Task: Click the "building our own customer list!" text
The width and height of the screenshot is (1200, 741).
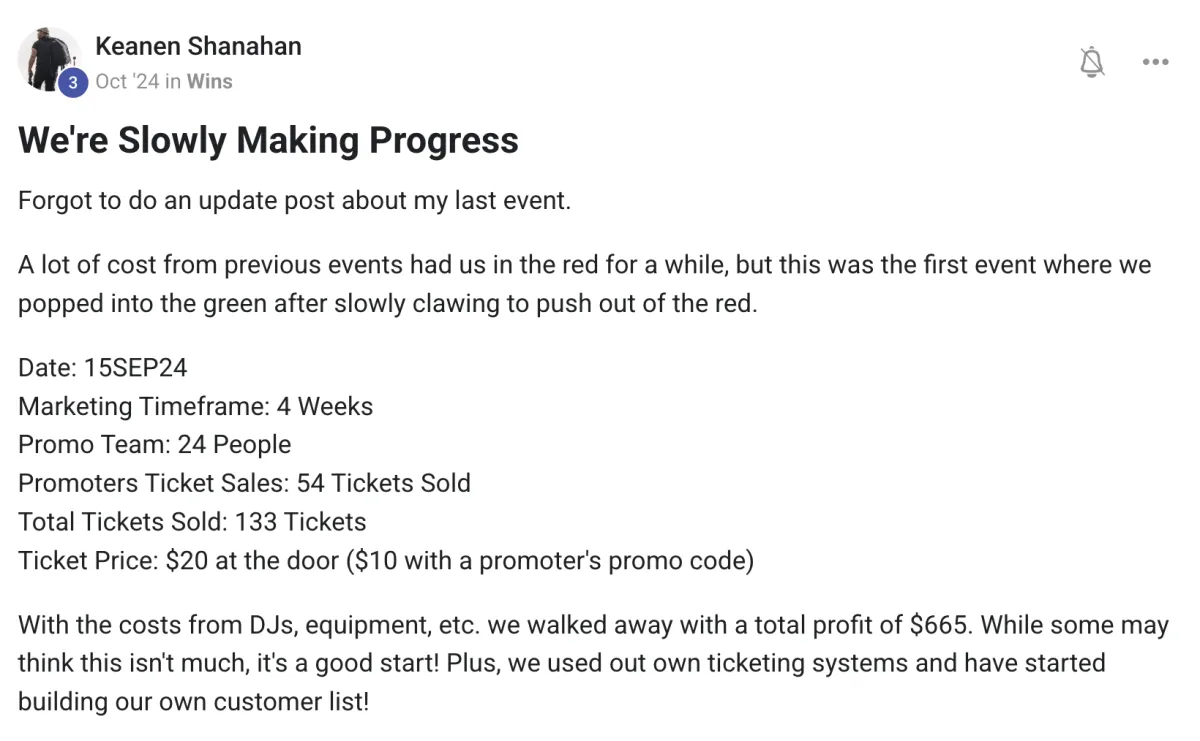Action: pos(193,701)
